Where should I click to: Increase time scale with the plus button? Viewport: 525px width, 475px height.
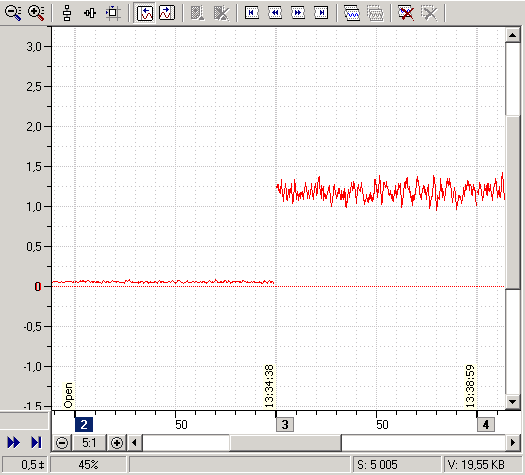click(117, 443)
